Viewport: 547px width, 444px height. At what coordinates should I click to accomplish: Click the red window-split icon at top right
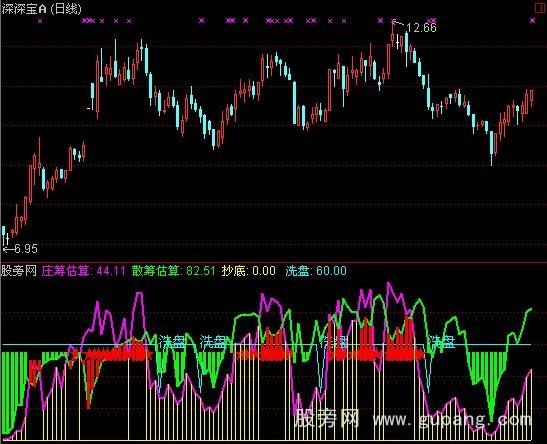tap(540, 8)
